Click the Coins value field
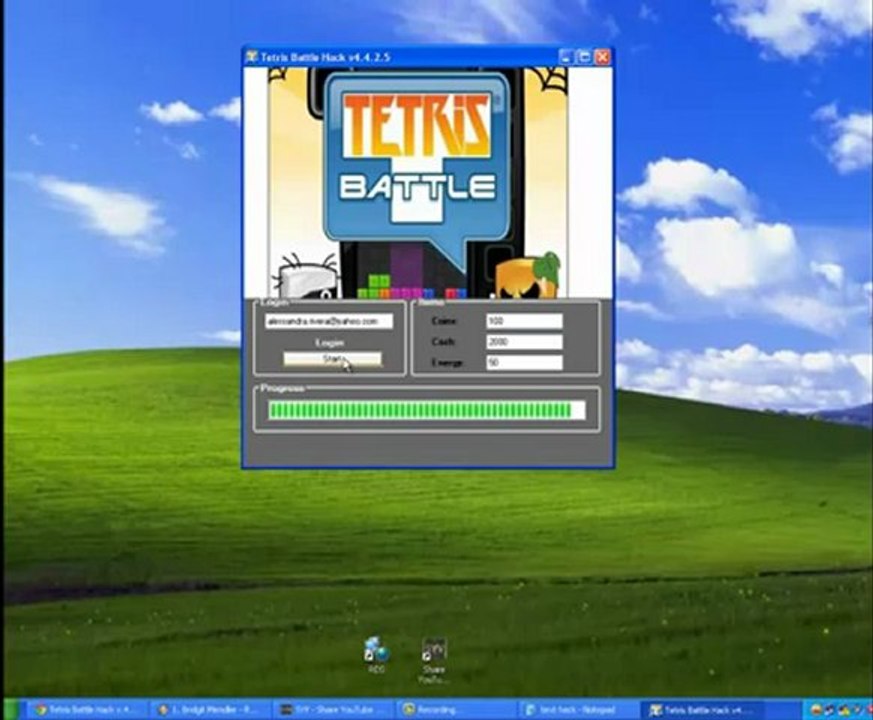The image size is (873, 720). click(x=524, y=321)
